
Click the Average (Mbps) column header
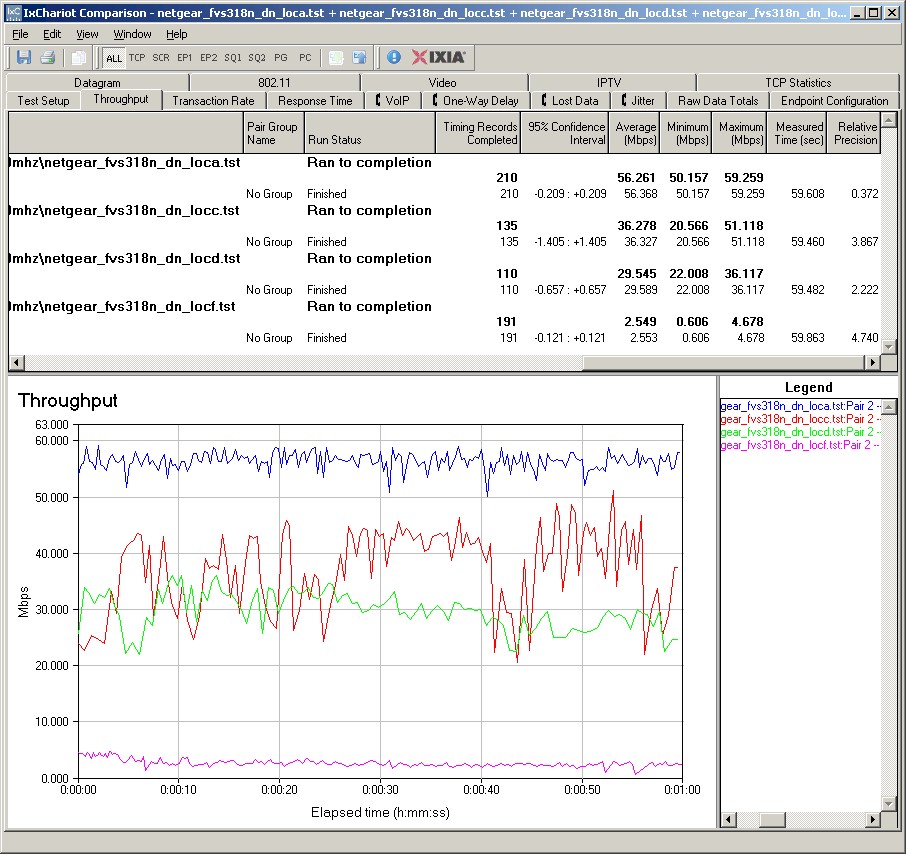coord(633,133)
